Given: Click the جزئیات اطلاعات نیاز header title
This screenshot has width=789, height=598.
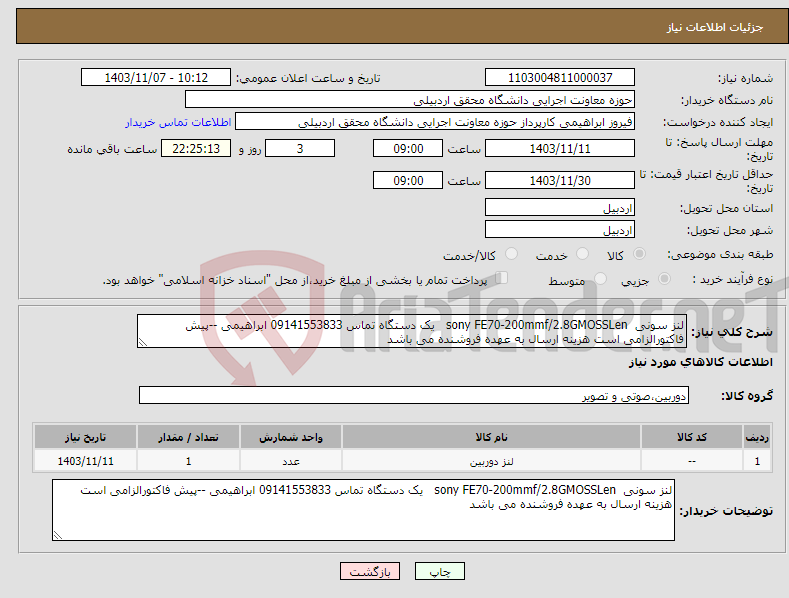Looking at the screenshot, I should coord(715,27).
